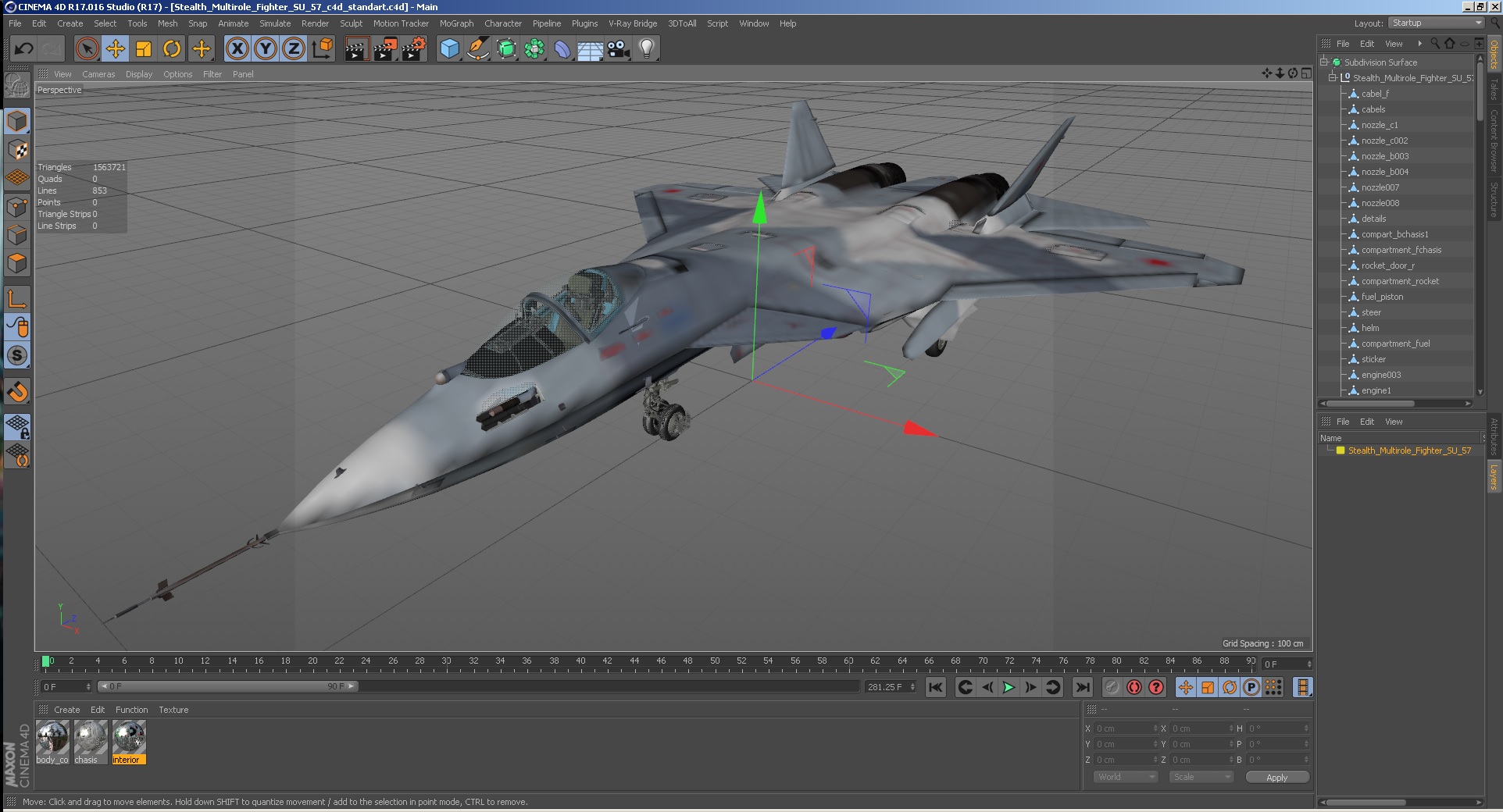
Task: Open the World coordinate dropdown
Action: point(1125,777)
